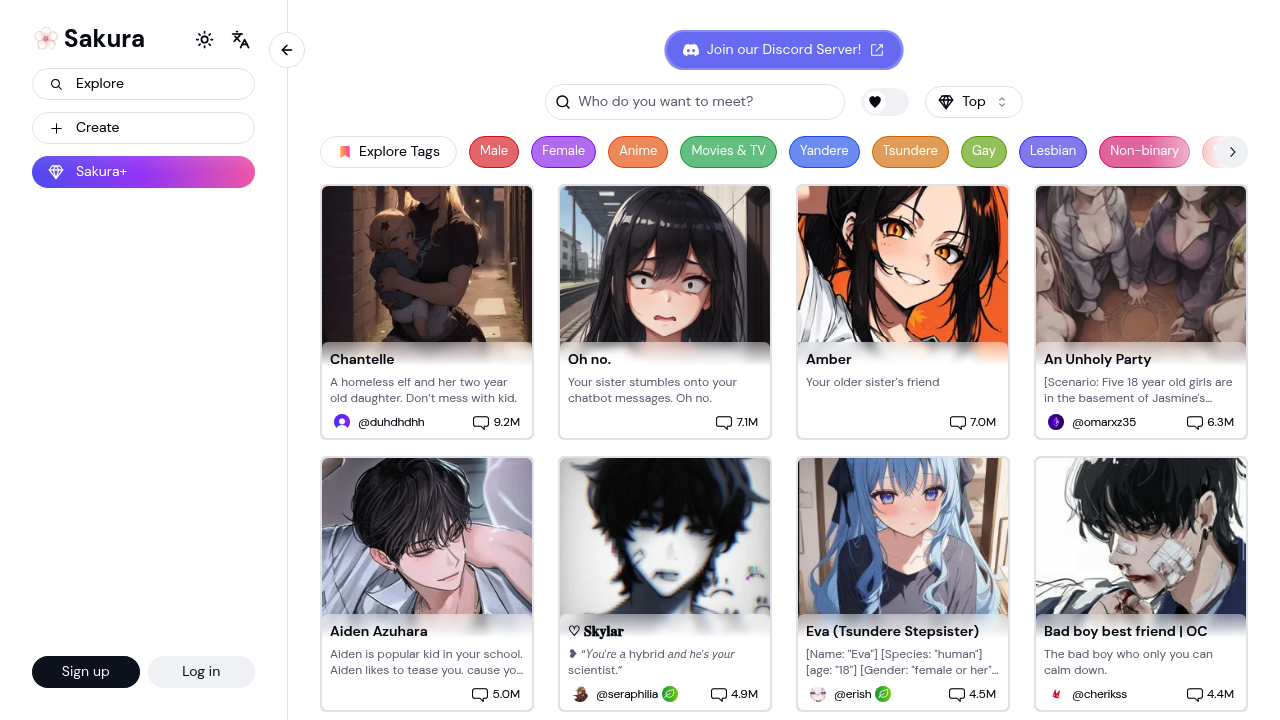Viewport: 1280px width, 720px height.
Task: Collapse sidebar with the back arrow
Action: (x=287, y=50)
